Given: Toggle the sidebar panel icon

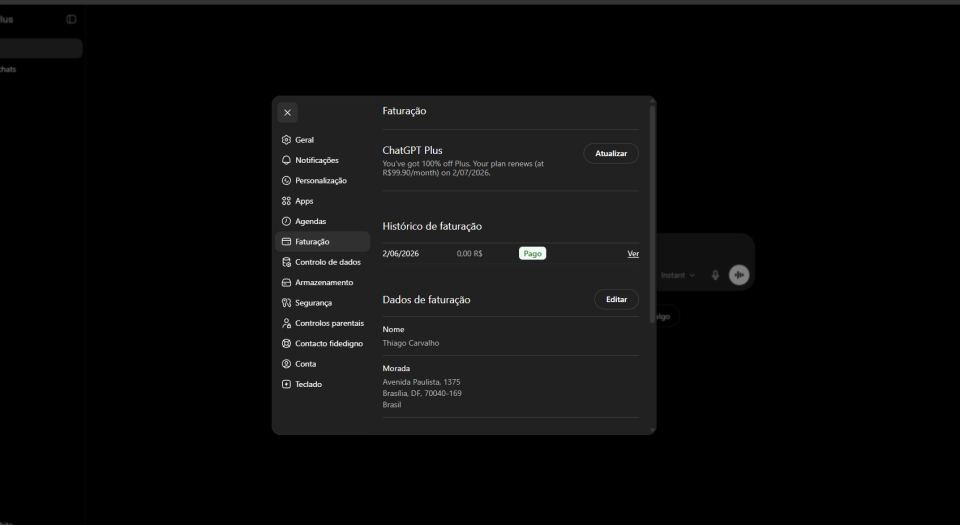Looking at the screenshot, I should (x=71, y=19).
